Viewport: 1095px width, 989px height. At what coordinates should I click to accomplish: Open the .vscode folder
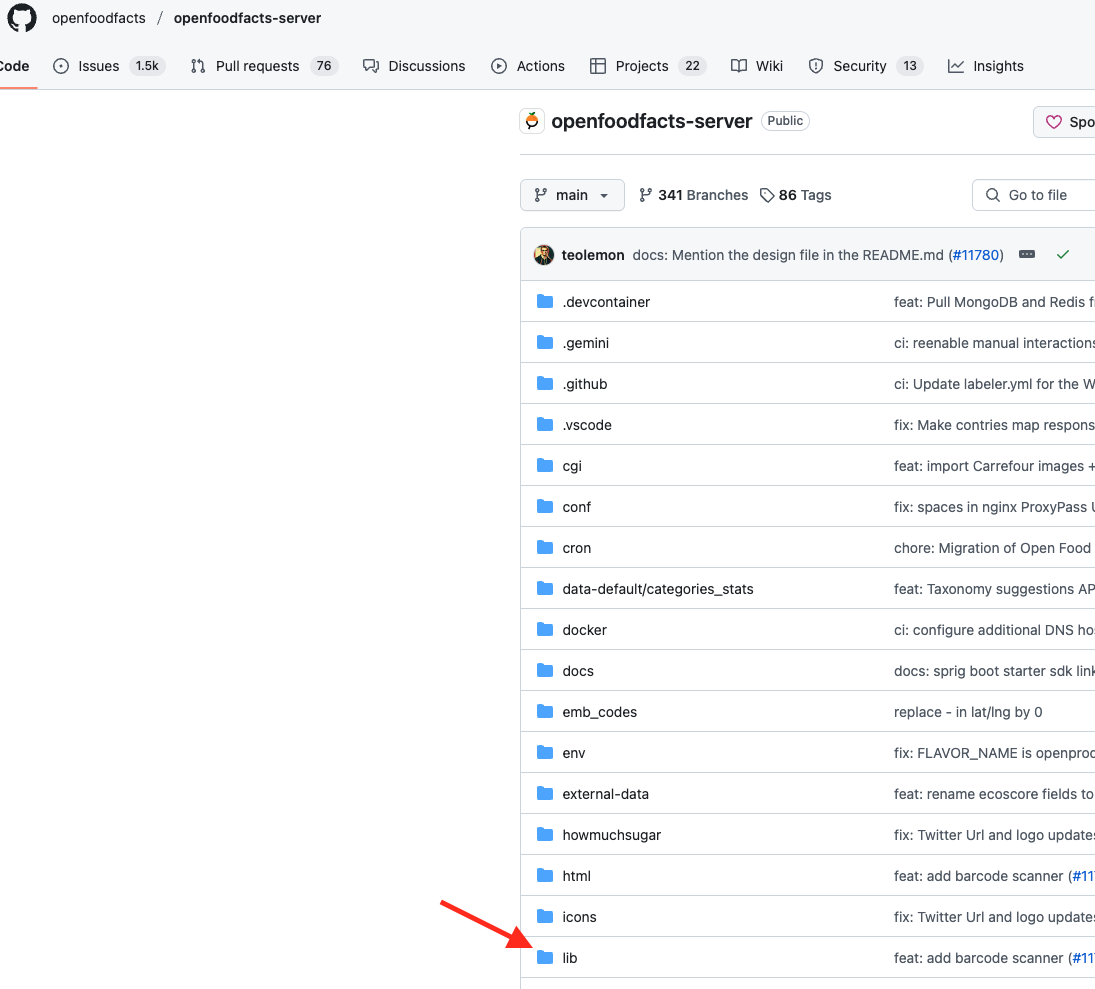click(x=587, y=425)
